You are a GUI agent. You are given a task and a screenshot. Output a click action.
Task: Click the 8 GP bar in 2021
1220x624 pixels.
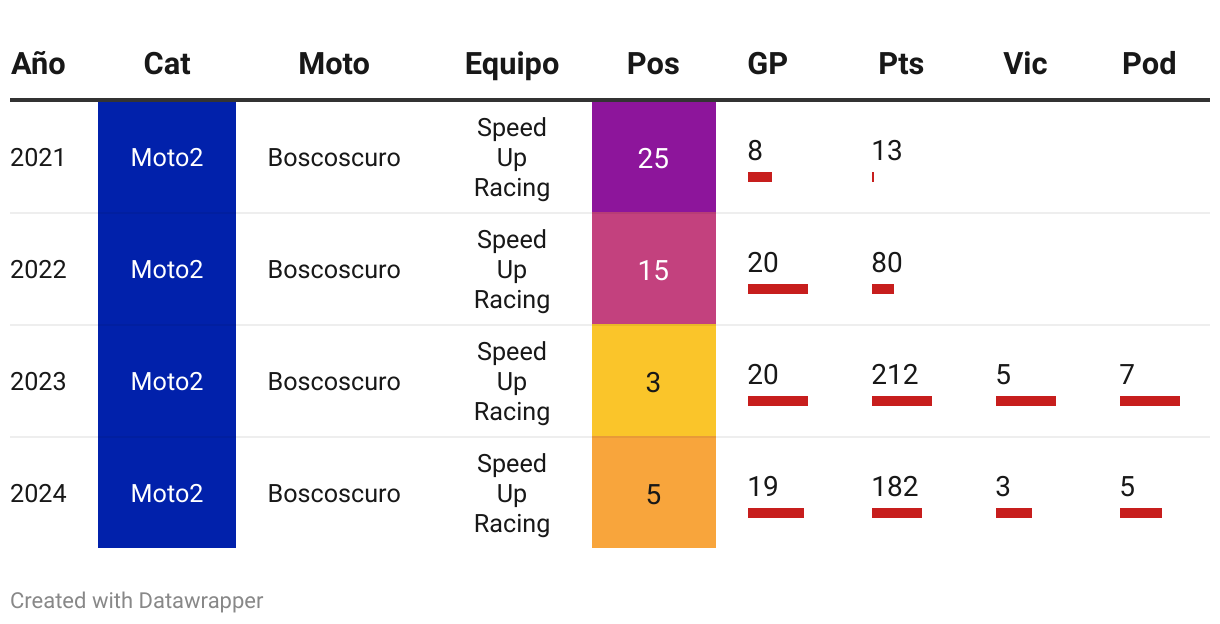[760, 177]
